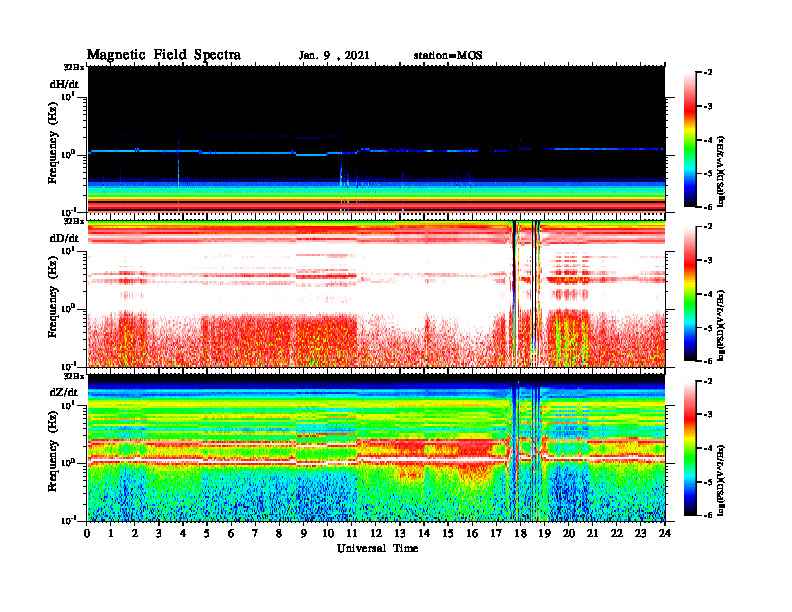Click hour '24' on time axis
The height and width of the screenshot is (612, 792).
tap(665, 533)
